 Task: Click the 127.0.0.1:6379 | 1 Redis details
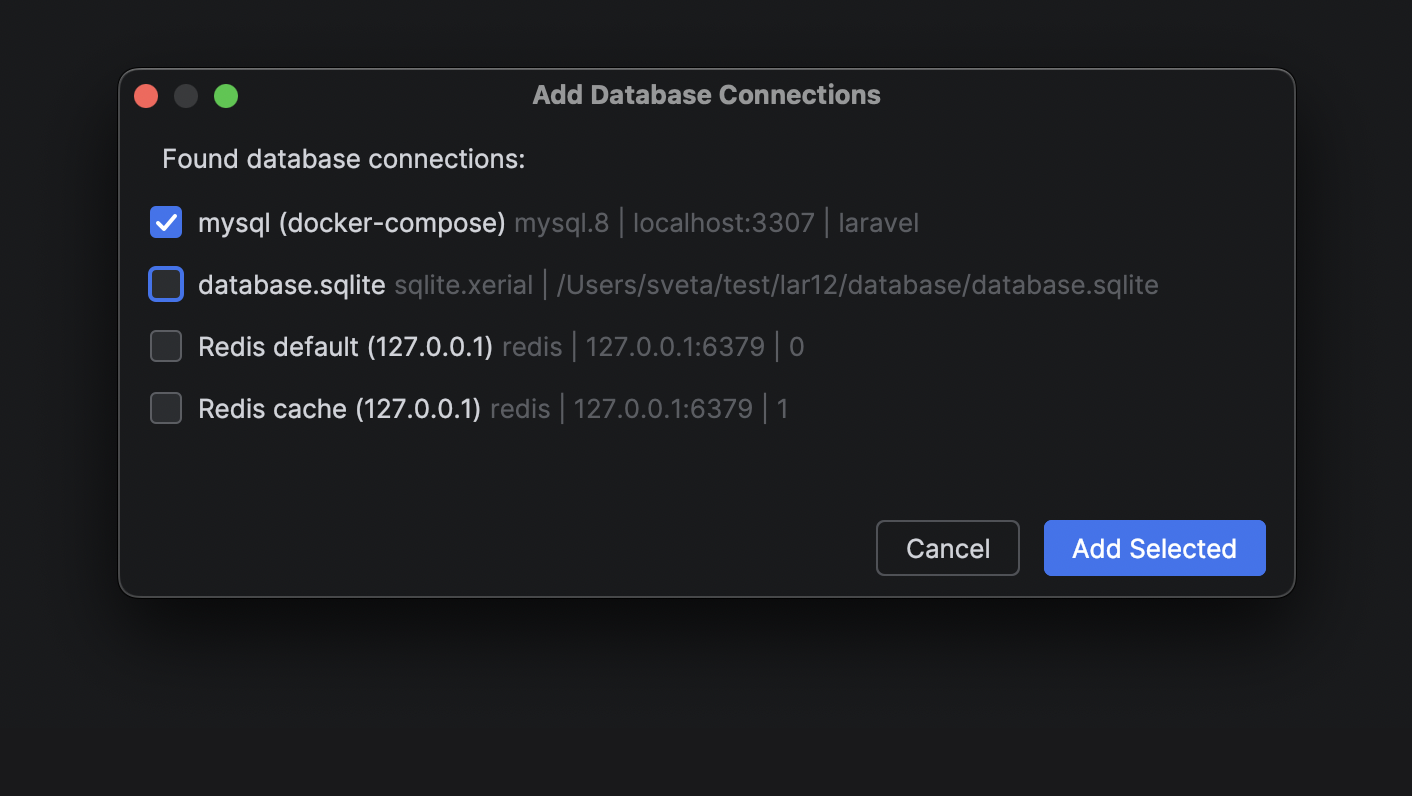680,409
